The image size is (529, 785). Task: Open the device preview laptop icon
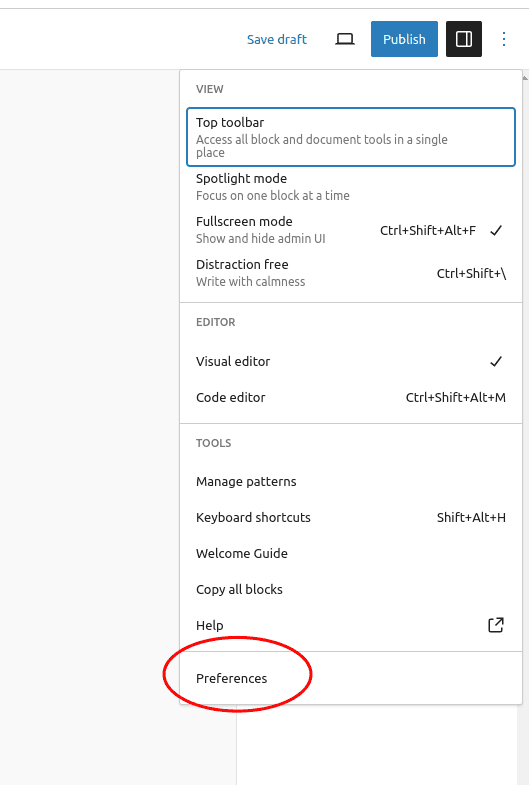(x=345, y=39)
